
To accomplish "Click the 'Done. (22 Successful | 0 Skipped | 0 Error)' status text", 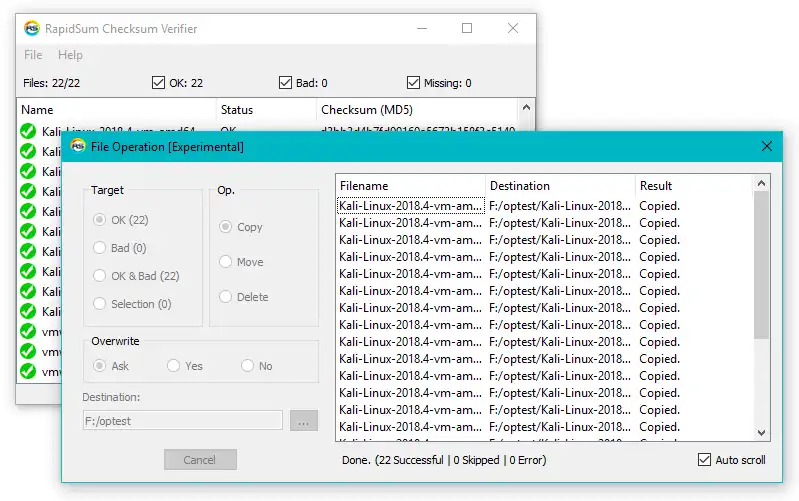I will (444, 460).
